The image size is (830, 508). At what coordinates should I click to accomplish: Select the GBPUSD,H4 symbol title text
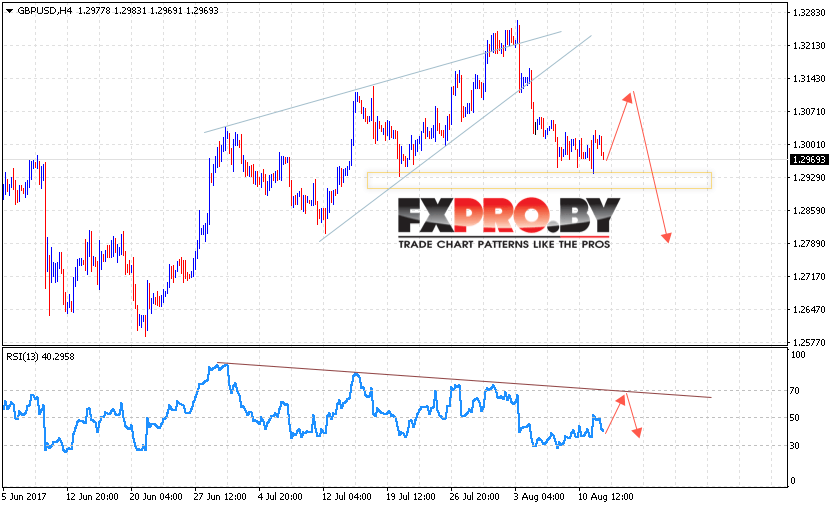(45, 11)
